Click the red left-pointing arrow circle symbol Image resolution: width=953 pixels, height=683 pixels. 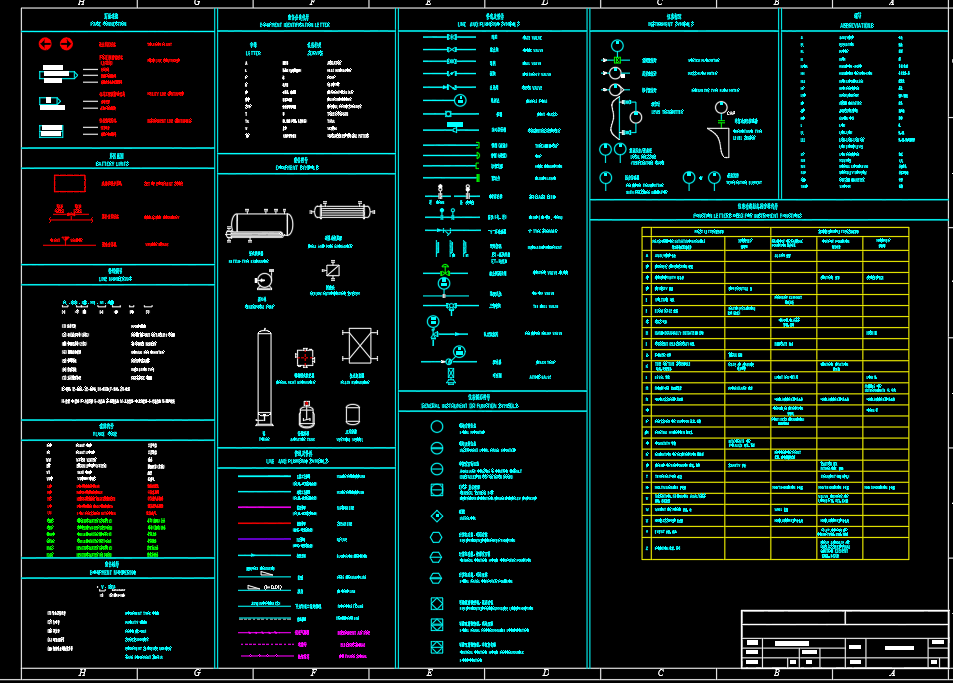(45, 44)
